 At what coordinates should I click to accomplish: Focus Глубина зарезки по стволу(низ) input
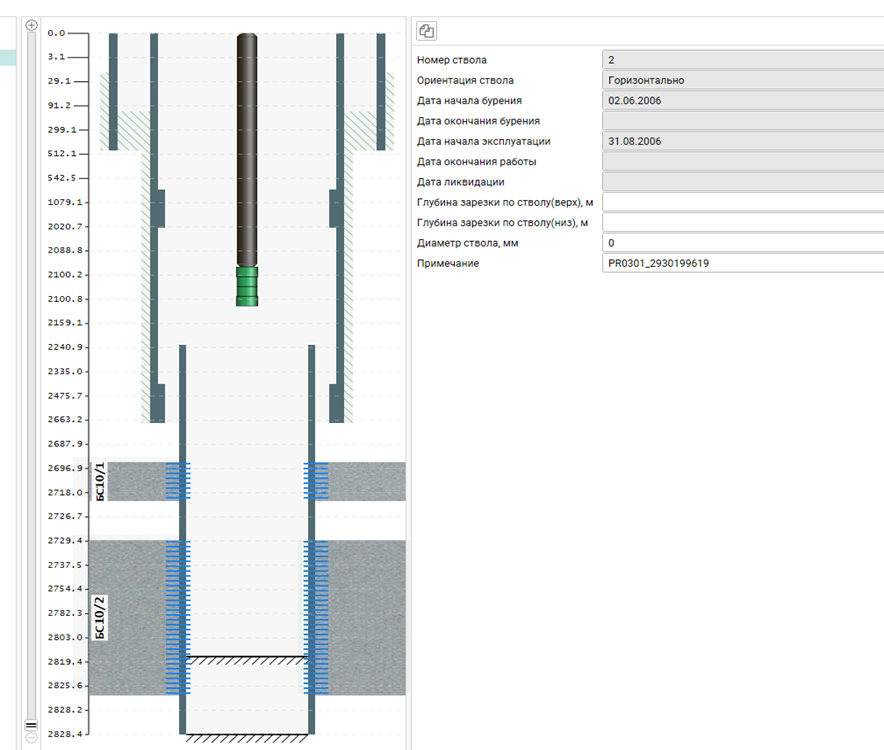click(x=742, y=222)
